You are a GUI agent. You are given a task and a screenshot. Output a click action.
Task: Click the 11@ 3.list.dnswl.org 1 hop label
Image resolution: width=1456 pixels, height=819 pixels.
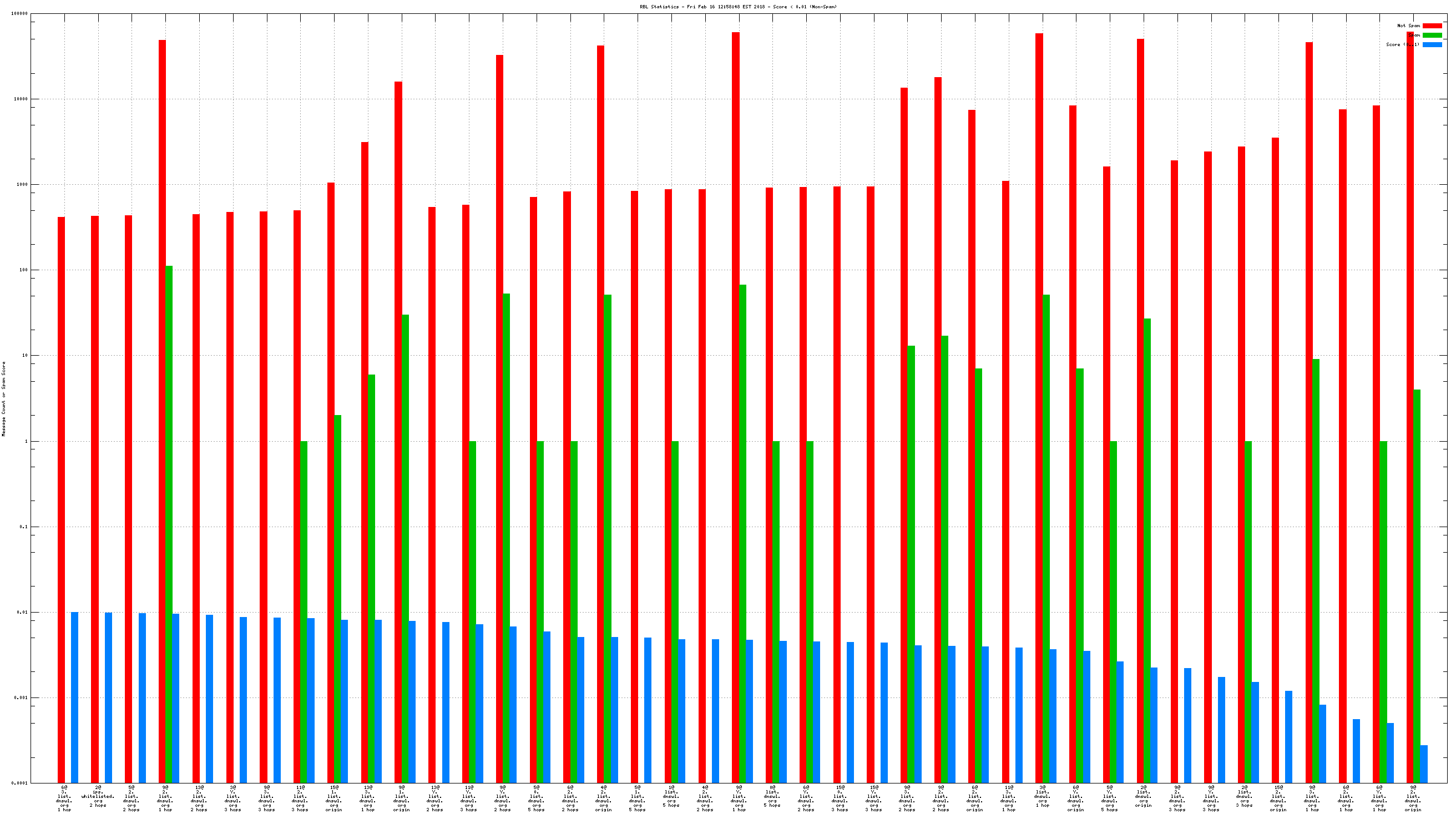1008,797
